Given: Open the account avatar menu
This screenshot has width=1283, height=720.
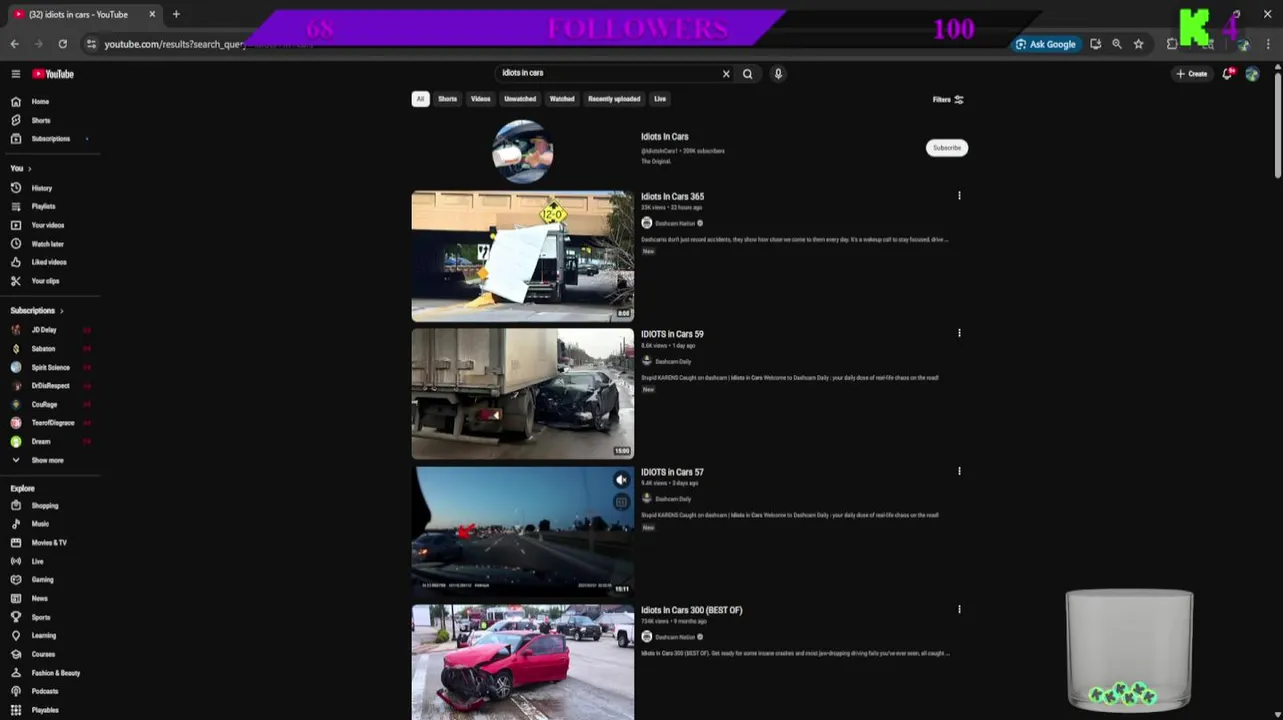Looking at the screenshot, I should point(1252,74).
